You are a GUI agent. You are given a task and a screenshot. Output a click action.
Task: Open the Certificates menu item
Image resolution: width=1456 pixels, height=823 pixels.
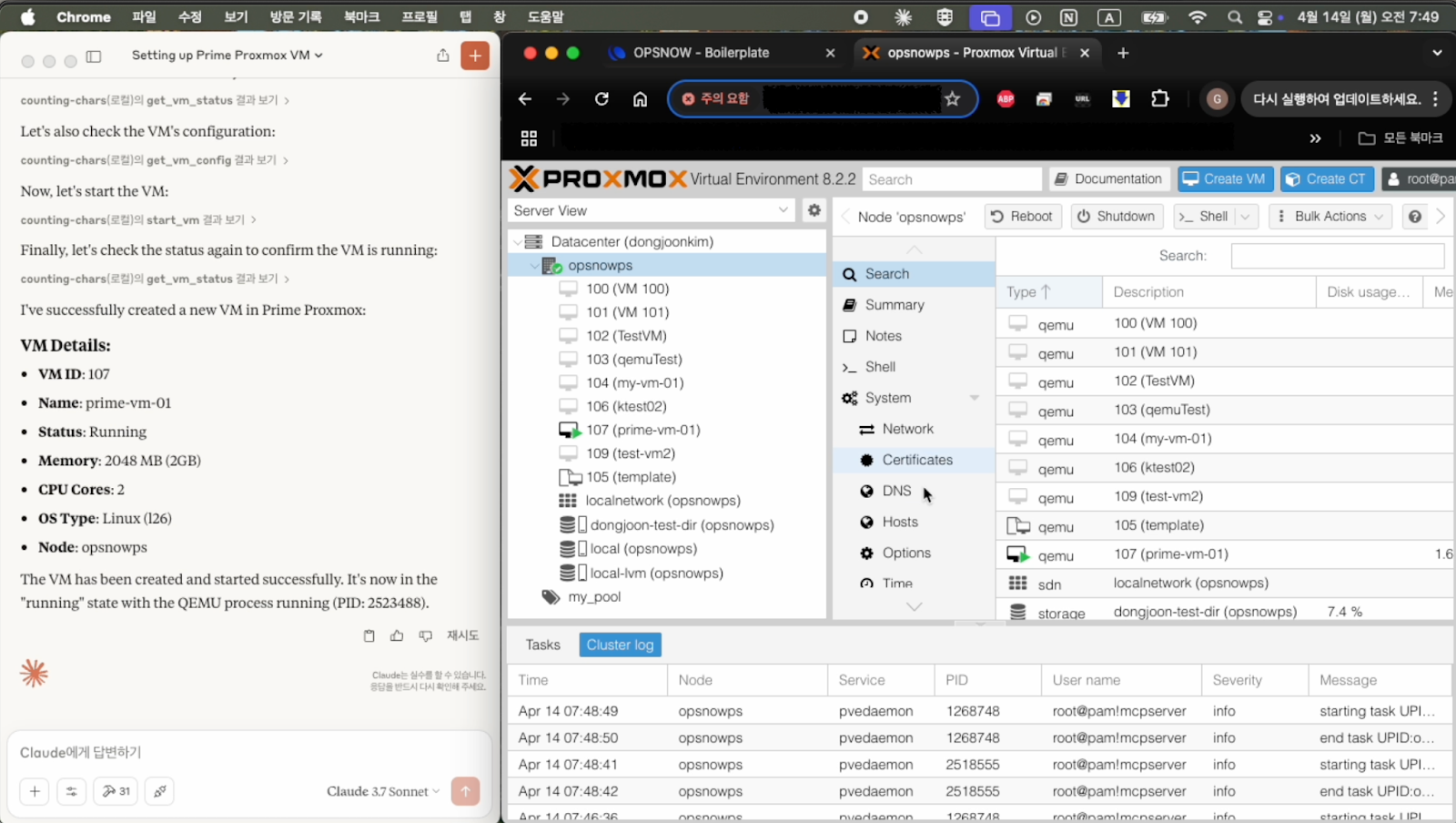point(914,460)
